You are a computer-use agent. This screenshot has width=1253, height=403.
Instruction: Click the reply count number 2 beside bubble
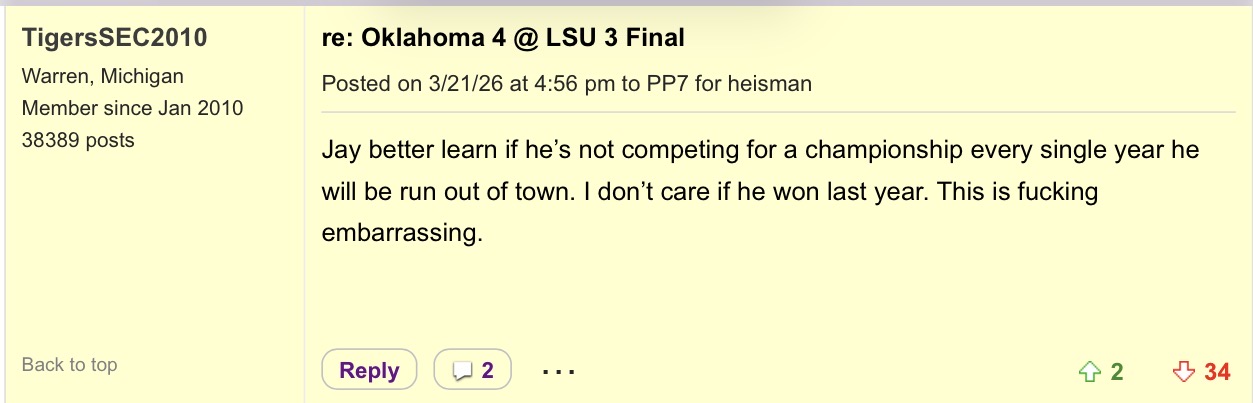tap(488, 371)
